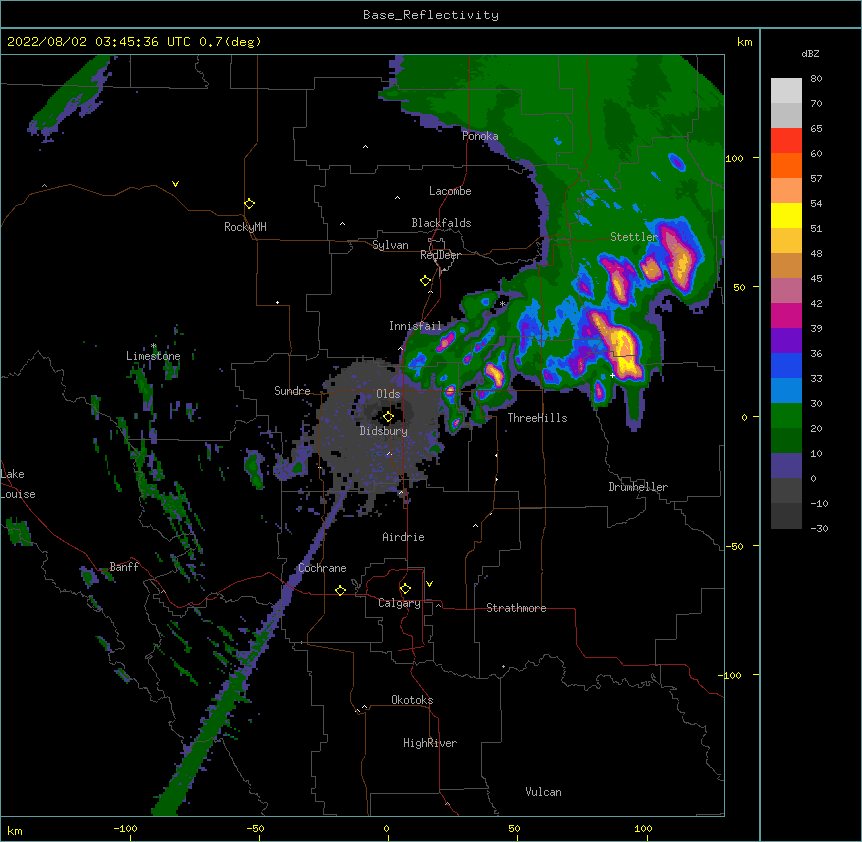Viewport: 862px width, 842px height.
Task: Click the Ponoka town label
Action: coord(480,136)
